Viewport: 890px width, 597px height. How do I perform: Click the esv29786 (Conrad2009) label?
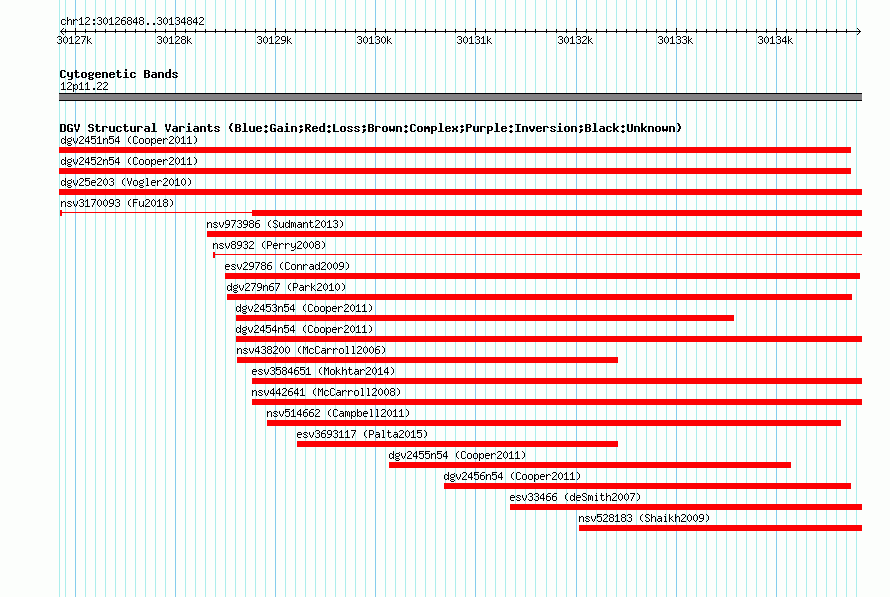click(x=287, y=266)
